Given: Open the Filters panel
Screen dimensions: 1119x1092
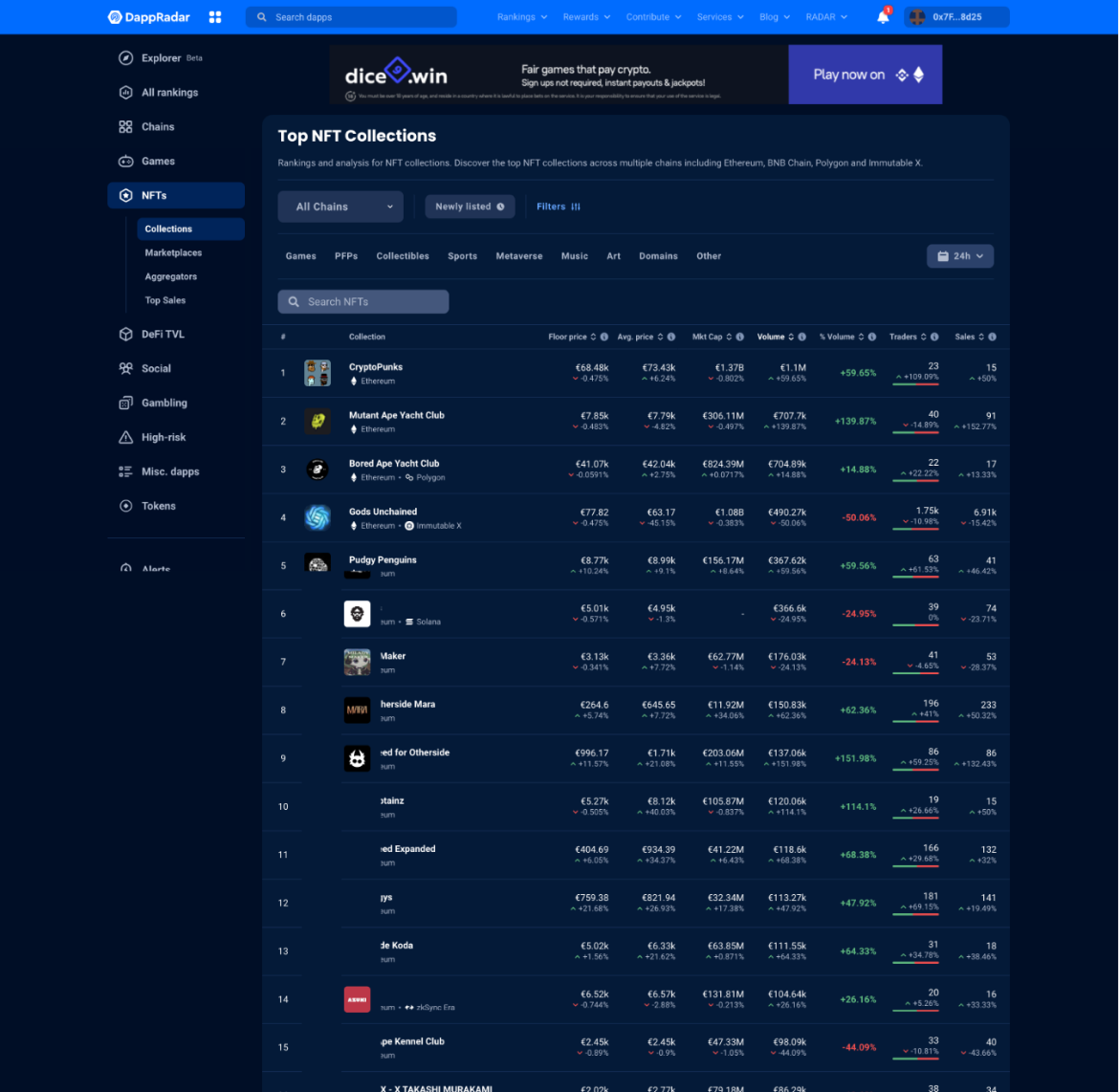Looking at the screenshot, I should pyautogui.click(x=559, y=207).
